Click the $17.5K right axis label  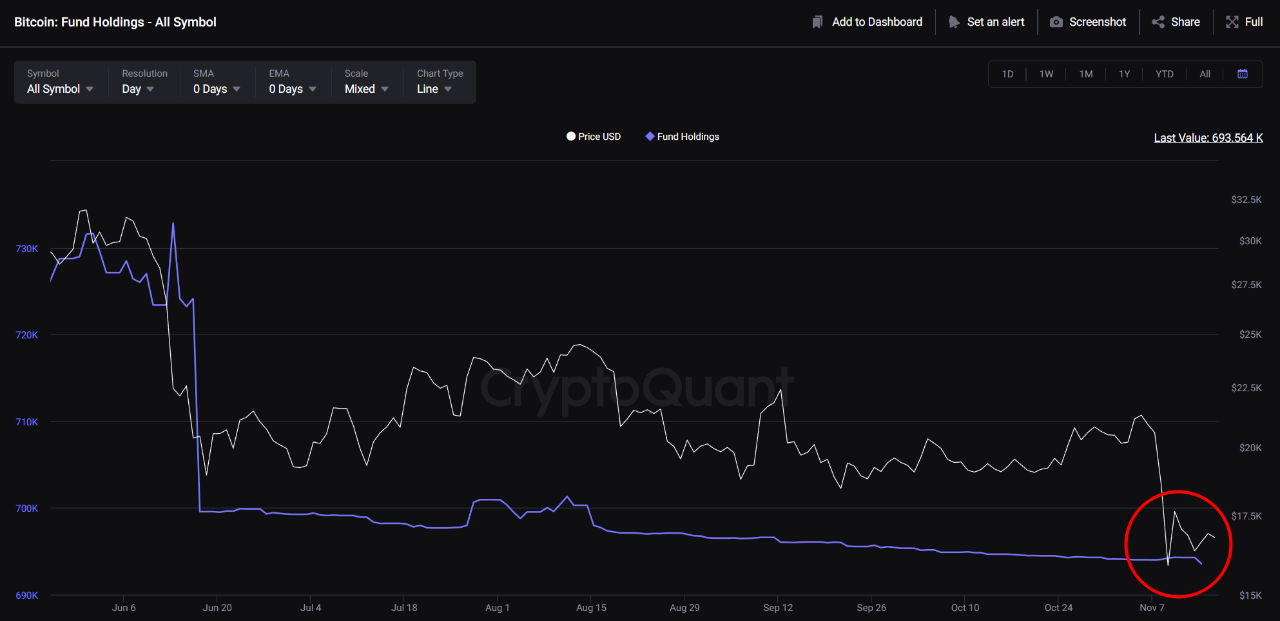tap(1246, 516)
